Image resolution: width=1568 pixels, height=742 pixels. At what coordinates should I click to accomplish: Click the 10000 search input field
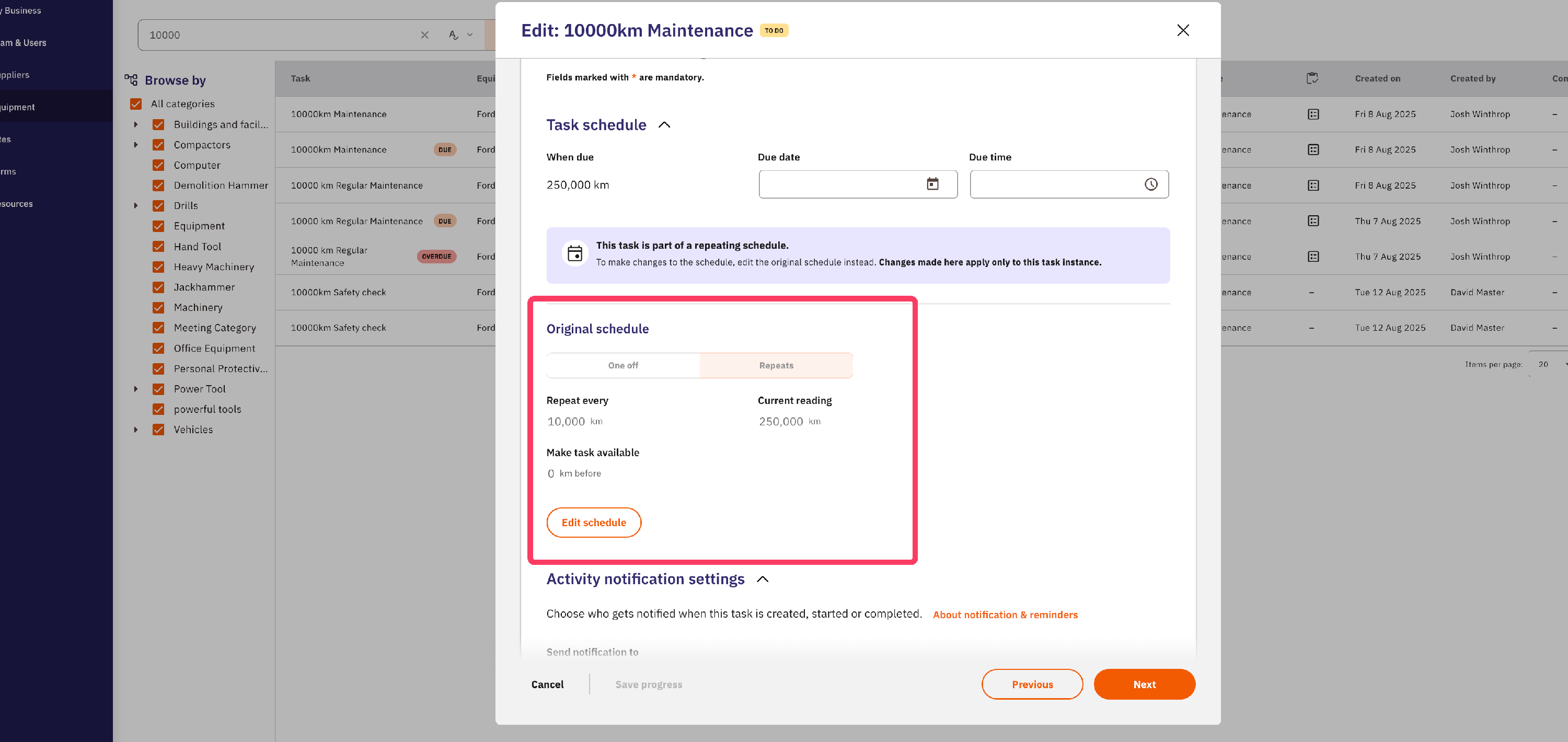coord(280,36)
